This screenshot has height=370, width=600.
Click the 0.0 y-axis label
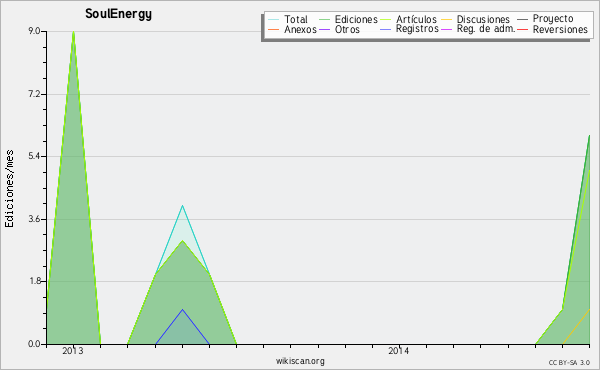(x=34, y=344)
